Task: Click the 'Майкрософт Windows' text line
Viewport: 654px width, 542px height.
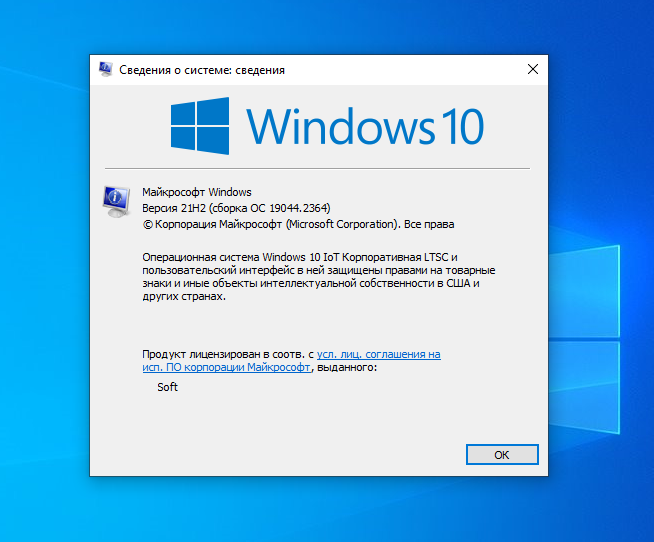Action: (x=197, y=192)
